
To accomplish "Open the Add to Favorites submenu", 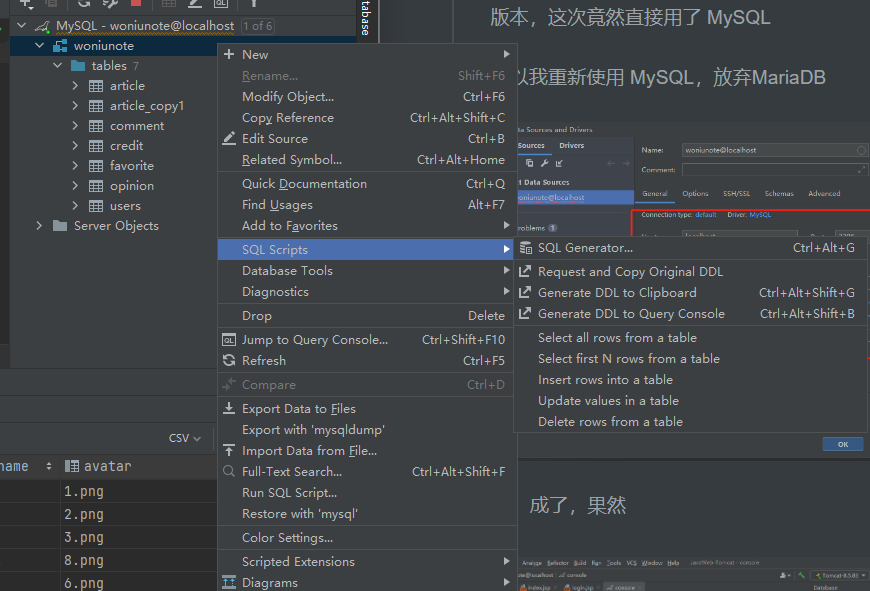I will [366, 226].
